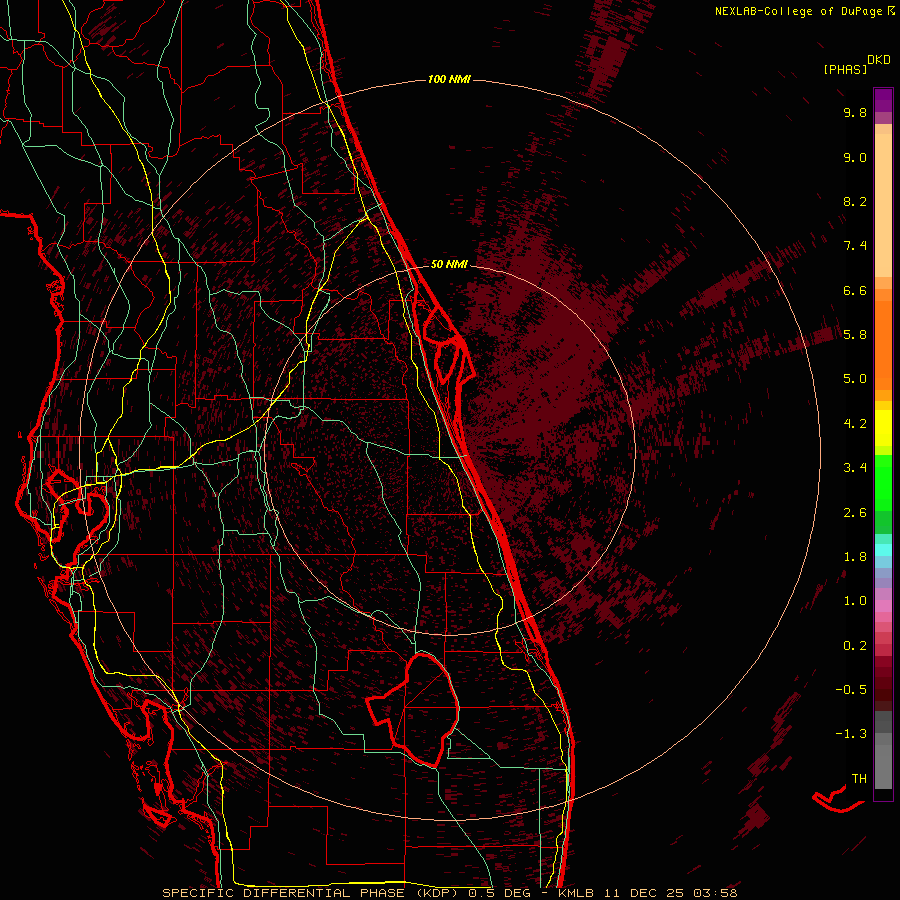Click the purple segment of color bar
900x900 pixels.
click(883, 100)
